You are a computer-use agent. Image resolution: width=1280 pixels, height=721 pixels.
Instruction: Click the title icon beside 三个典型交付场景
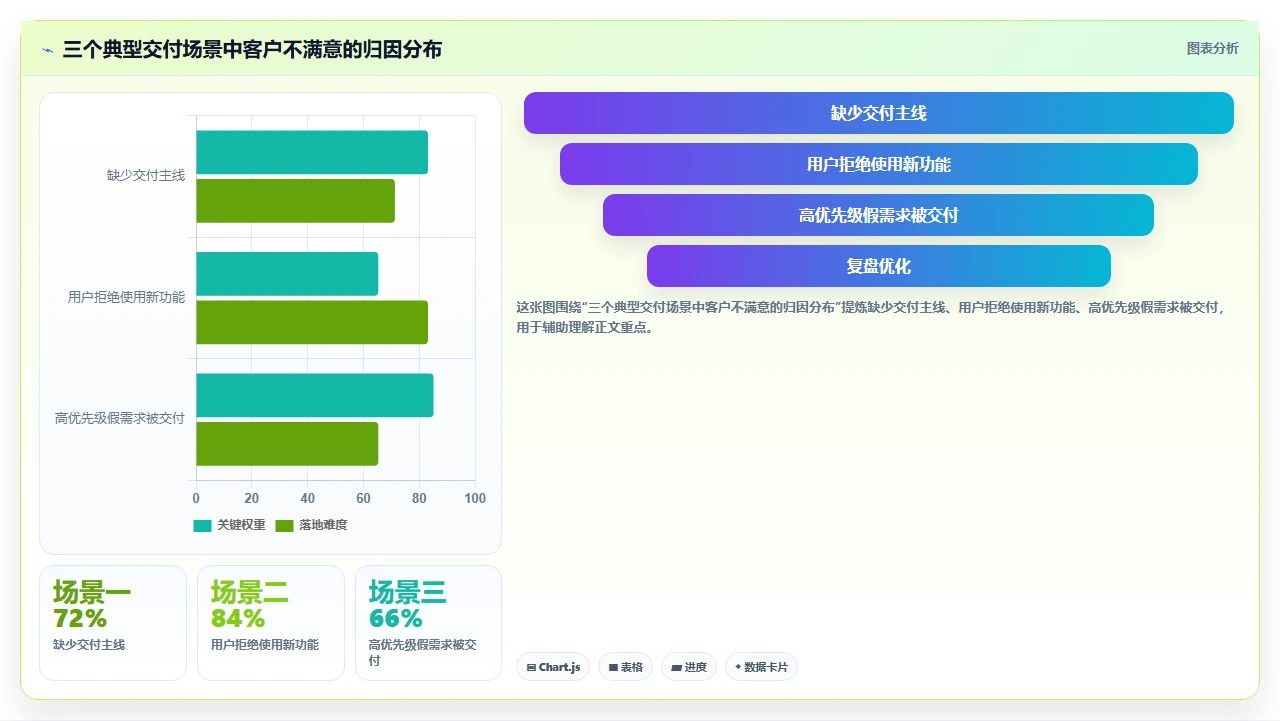tap(47, 50)
